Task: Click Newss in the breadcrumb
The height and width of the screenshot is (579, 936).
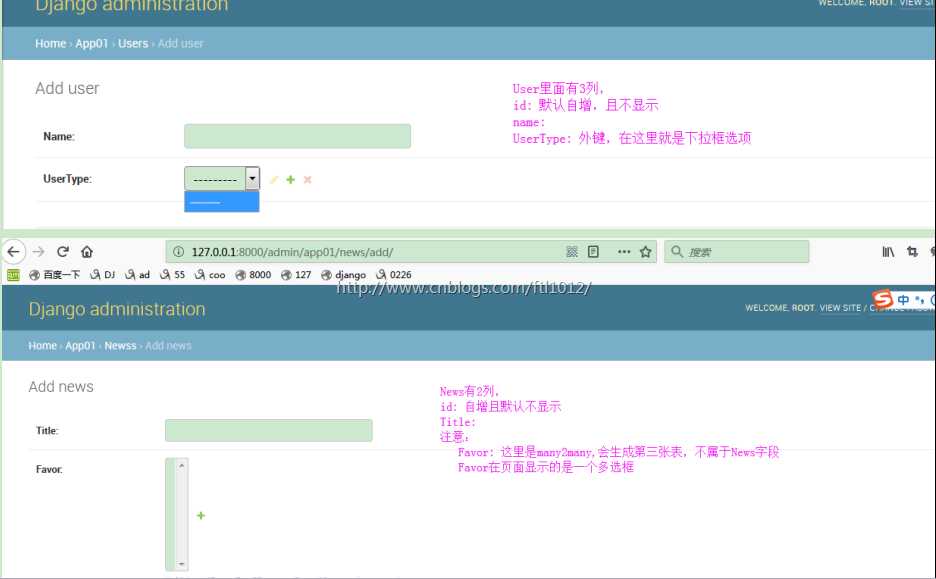Action: click(121, 346)
